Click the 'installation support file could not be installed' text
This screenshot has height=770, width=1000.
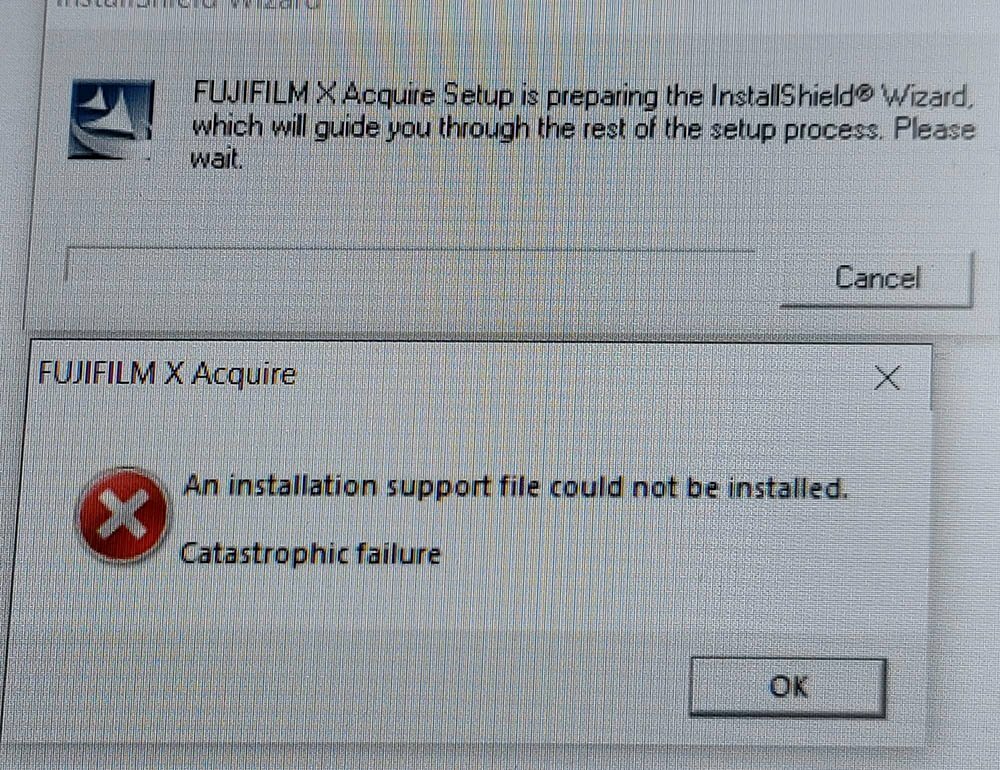pyautogui.click(x=537, y=487)
